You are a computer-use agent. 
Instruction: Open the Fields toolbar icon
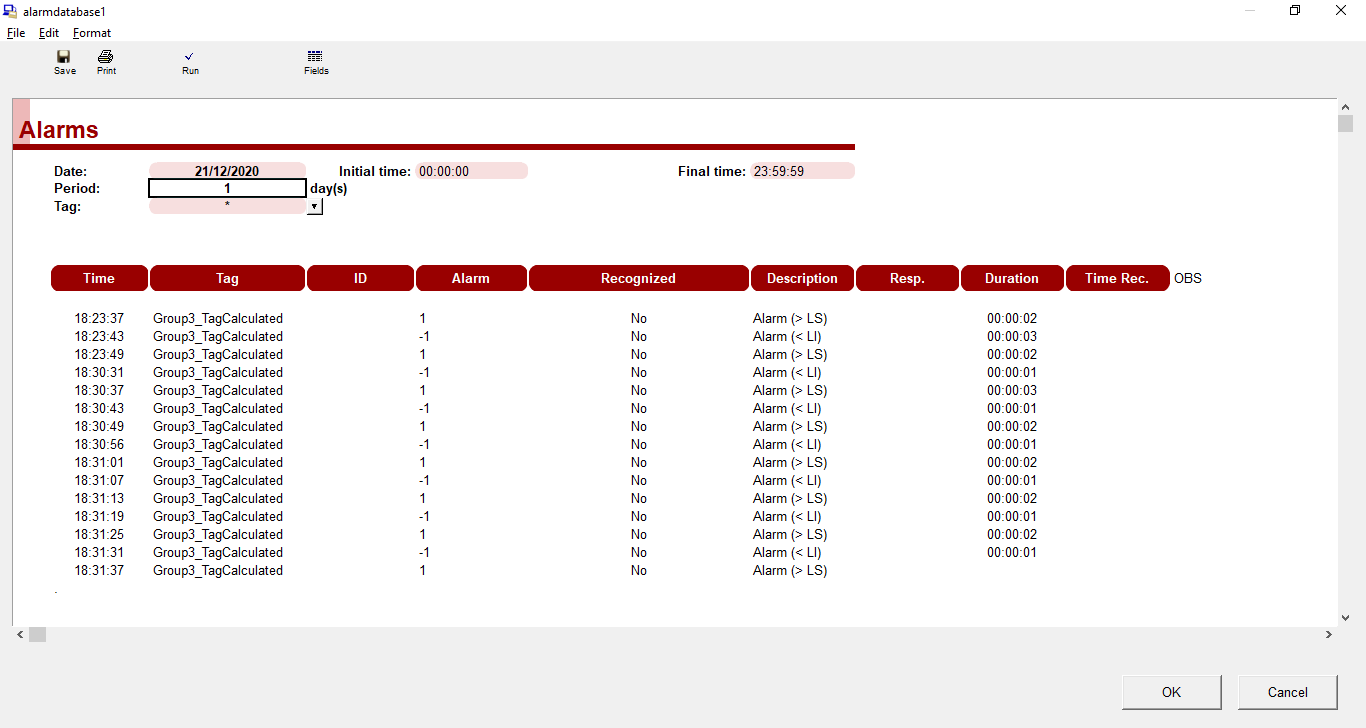pos(316,62)
